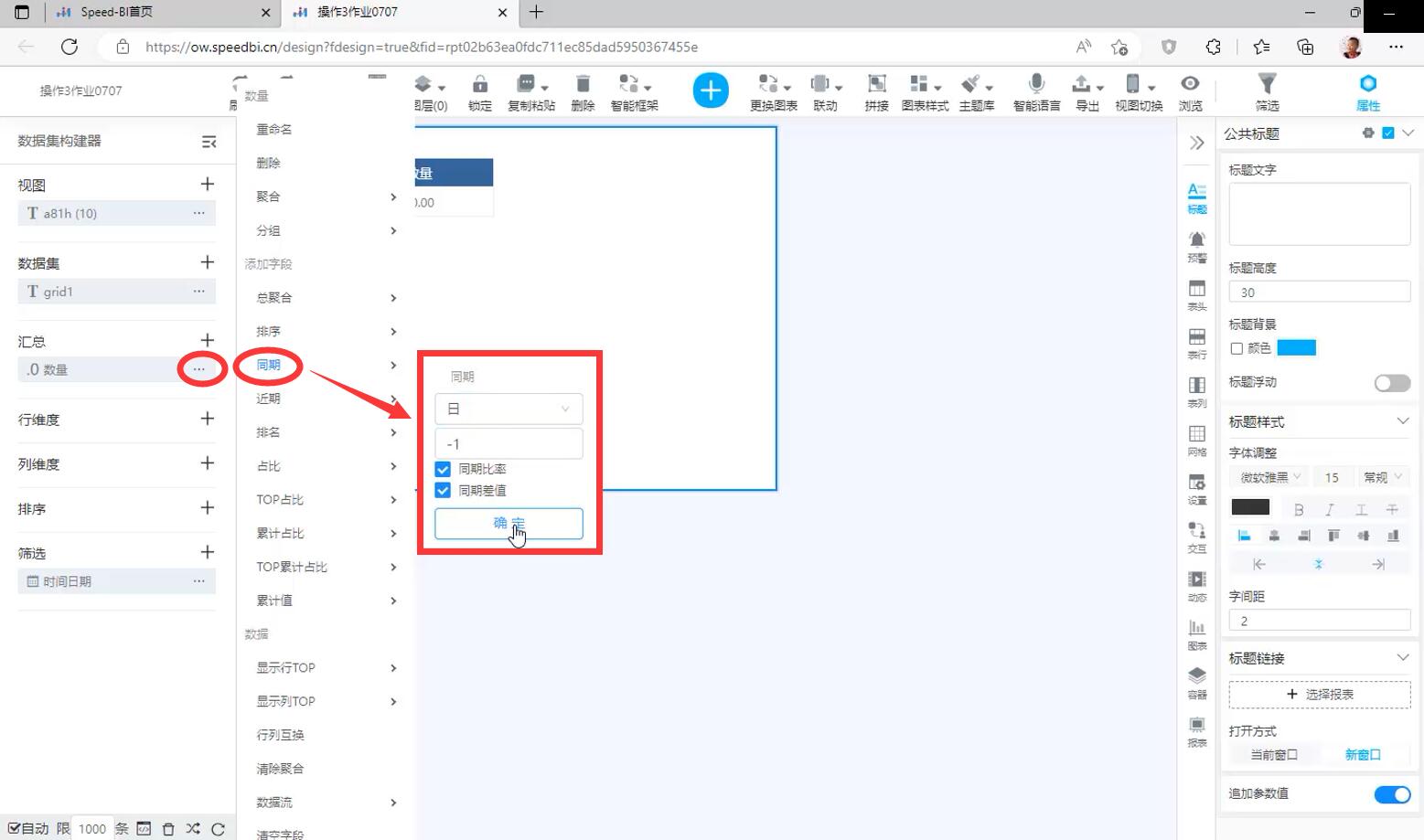Open the 微软雅黑 font dropdown
This screenshot has width=1424, height=840.
point(1269,477)
